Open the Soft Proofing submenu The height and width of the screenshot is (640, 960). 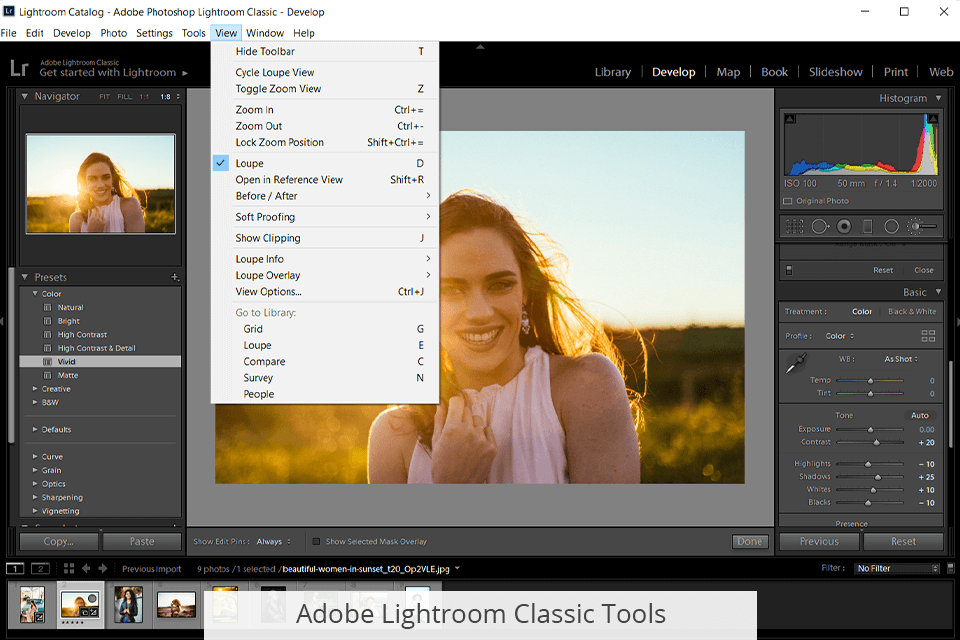point(326,217)
